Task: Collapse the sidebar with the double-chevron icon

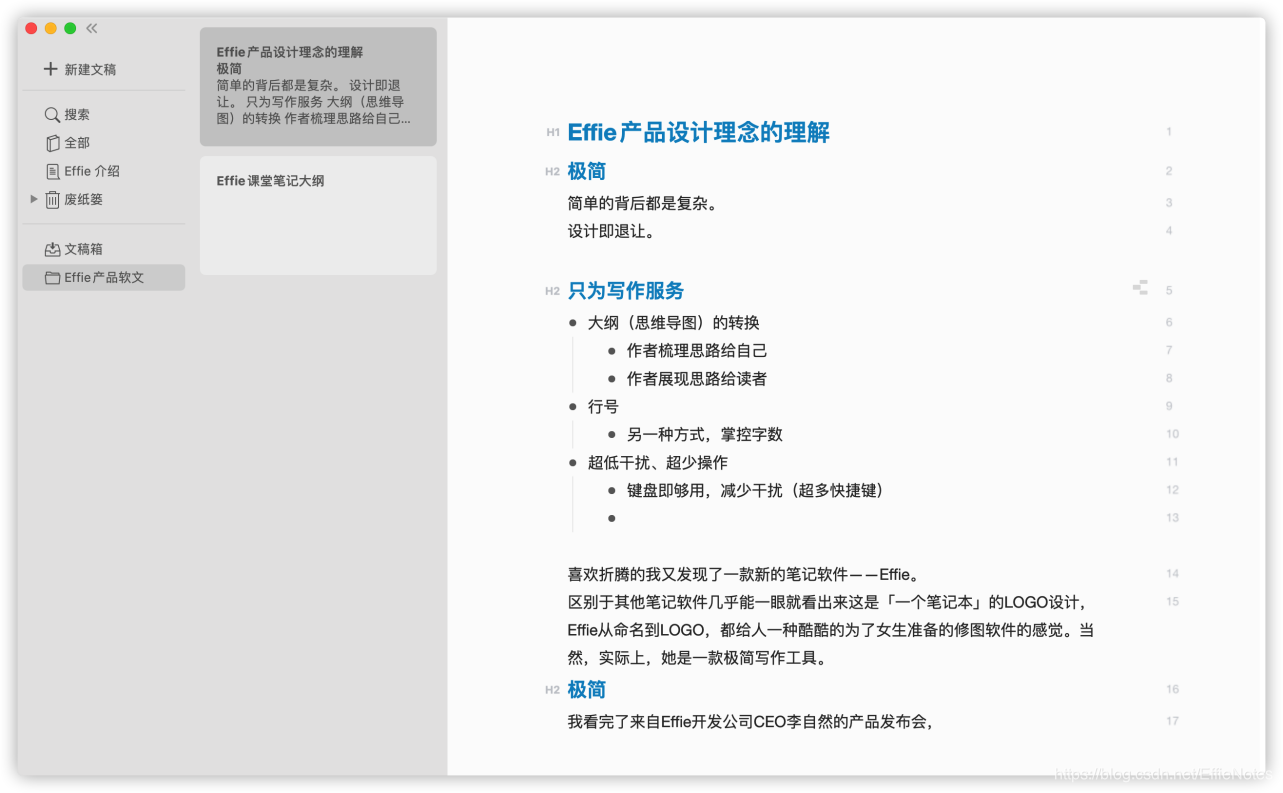Action: (x=91, y=28)
